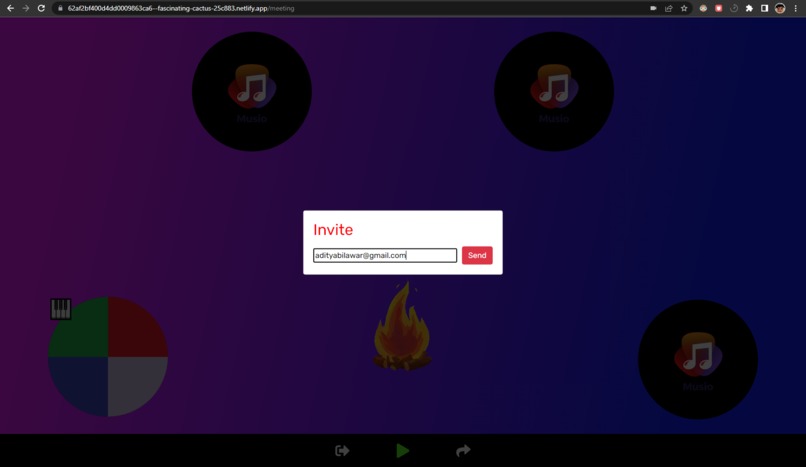Click the browser address bar URL
This screenshot has height=467, width=806.
181,8
